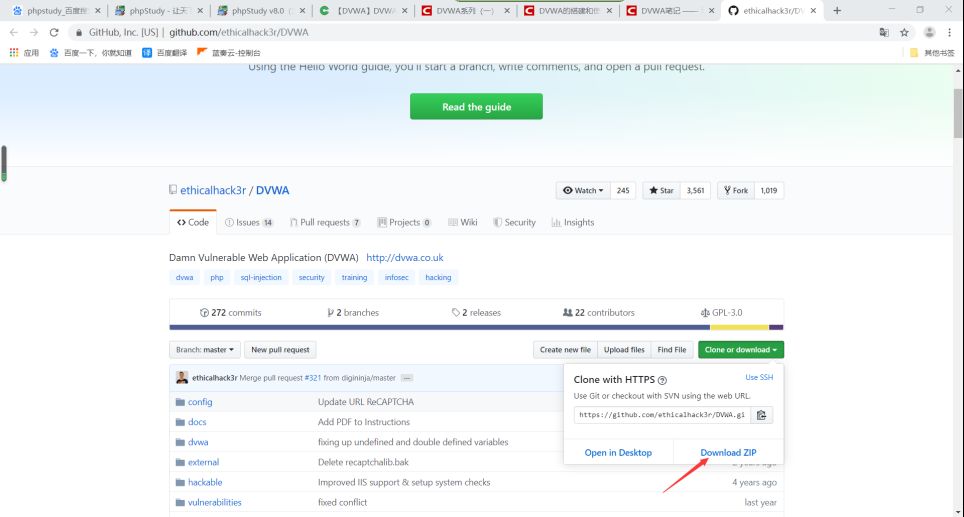Open the http://dvwa.co.uk link
Image resolution: width=964 pixels, height=517 pixels.
(x=405, y=258)
